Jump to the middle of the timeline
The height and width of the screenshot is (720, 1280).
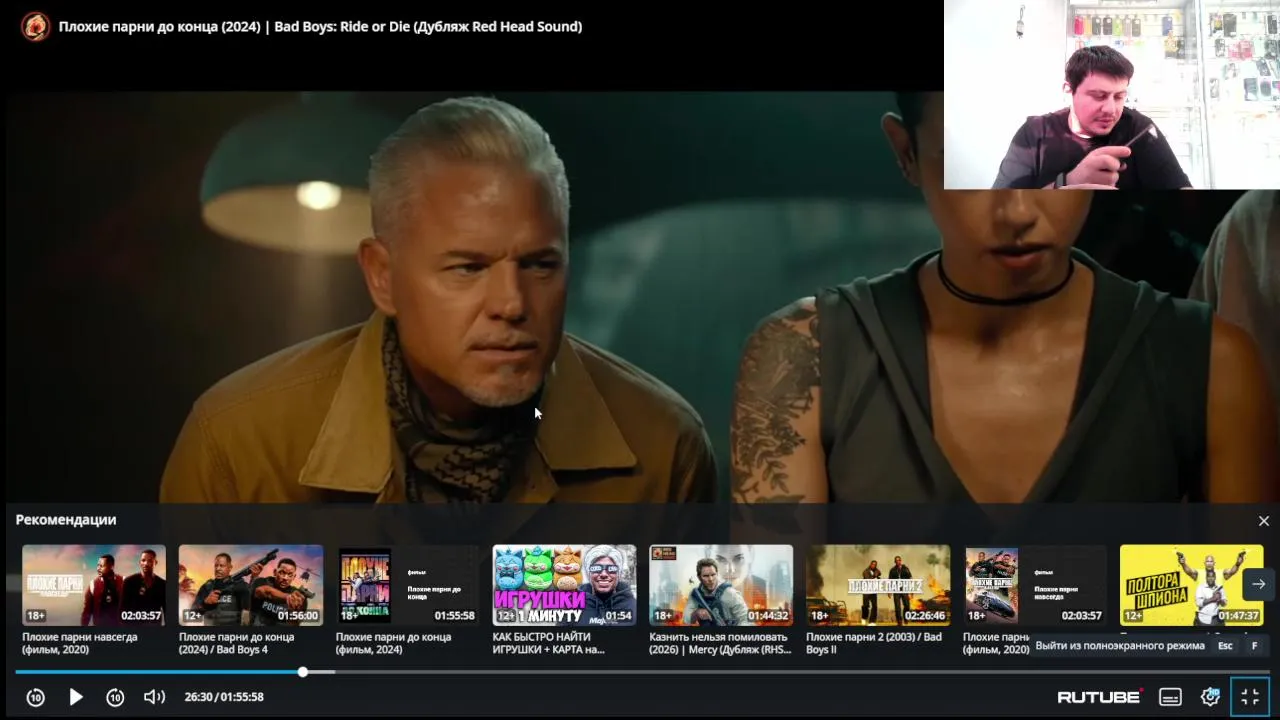[x=642, y=672]
